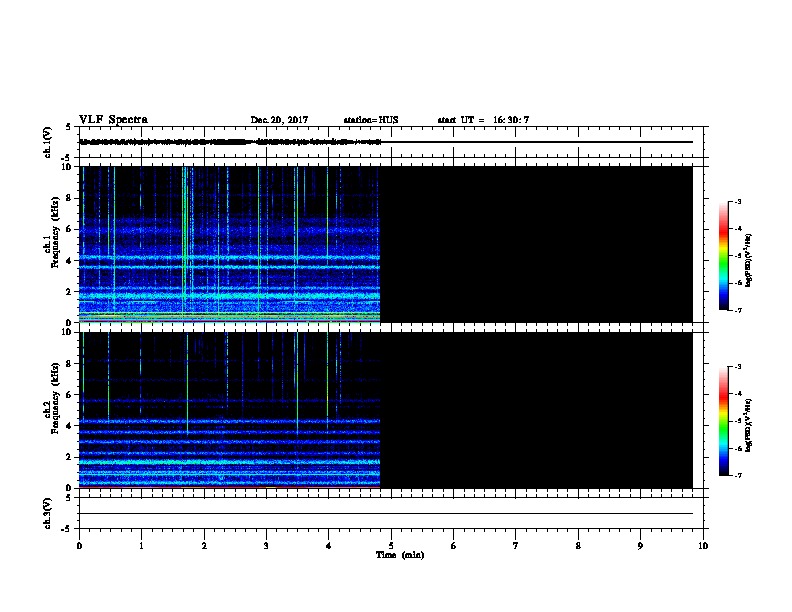Click time axis tick label "4"
Screen dimensions: 792x612
[328, 546]
